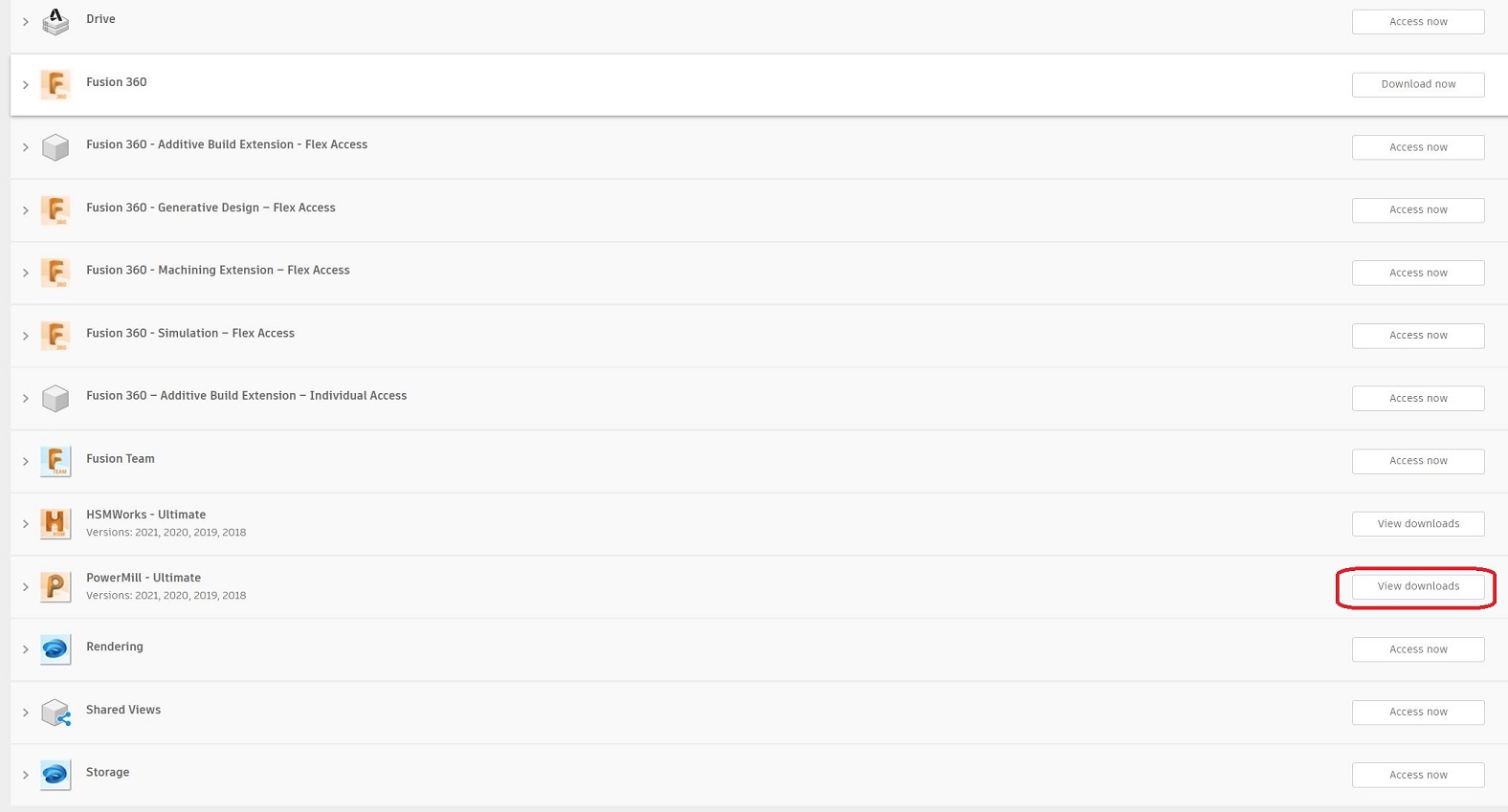Click Access now for Fusion Team
This screenshot has height=812, width=1508.
pyautogui.click(x=1418, y=461)
